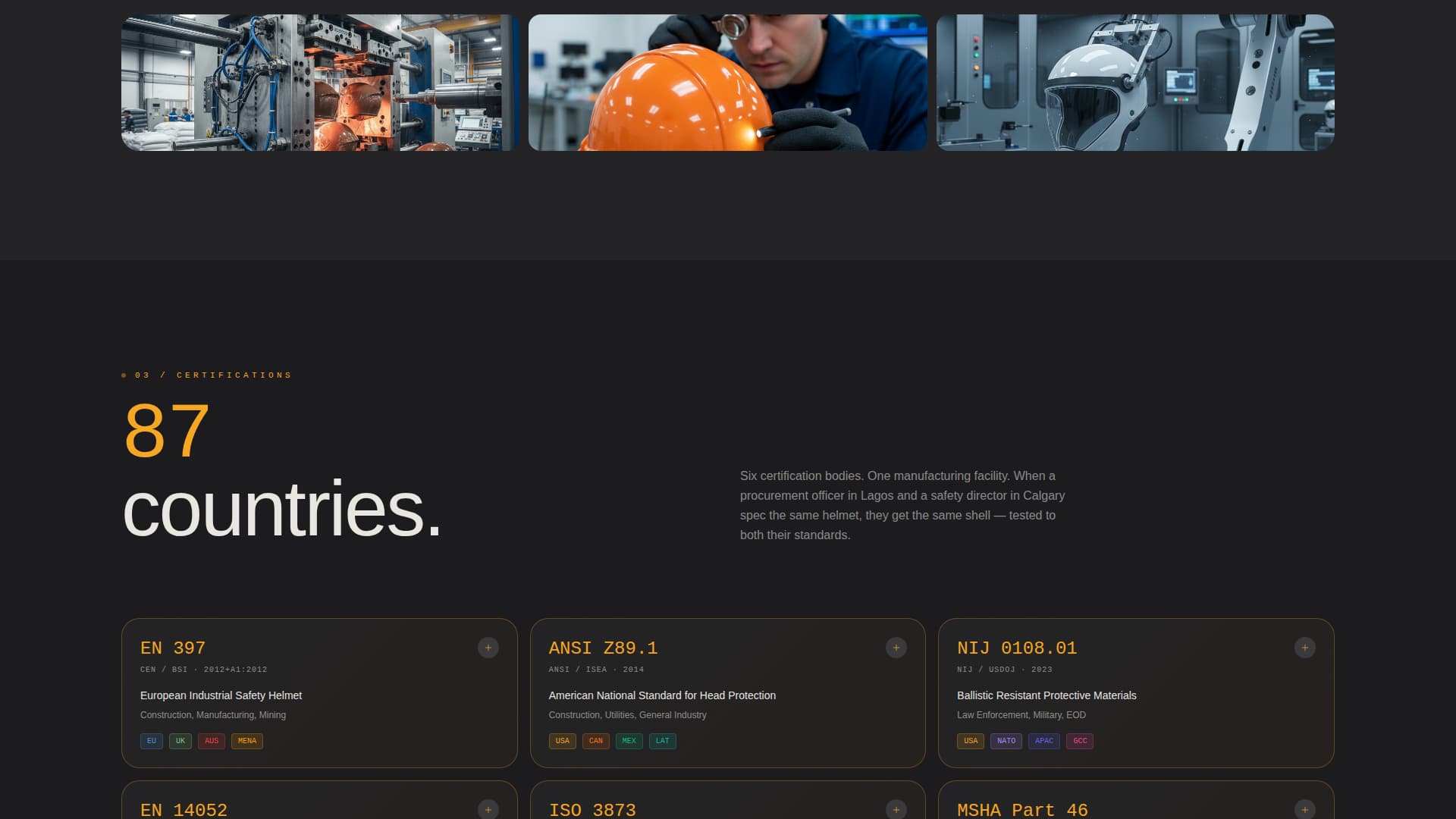Select the NATO tag on NIJ 0108.01 card

tap(1006, 741)
